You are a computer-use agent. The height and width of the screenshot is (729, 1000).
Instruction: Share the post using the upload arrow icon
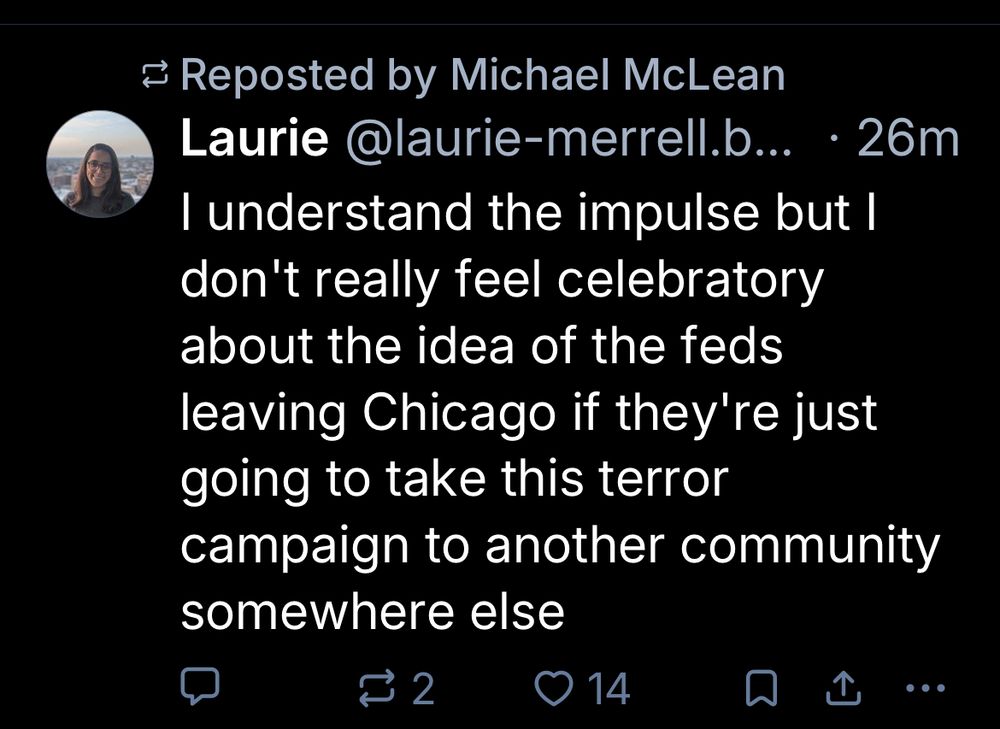[x=843, y=687]
